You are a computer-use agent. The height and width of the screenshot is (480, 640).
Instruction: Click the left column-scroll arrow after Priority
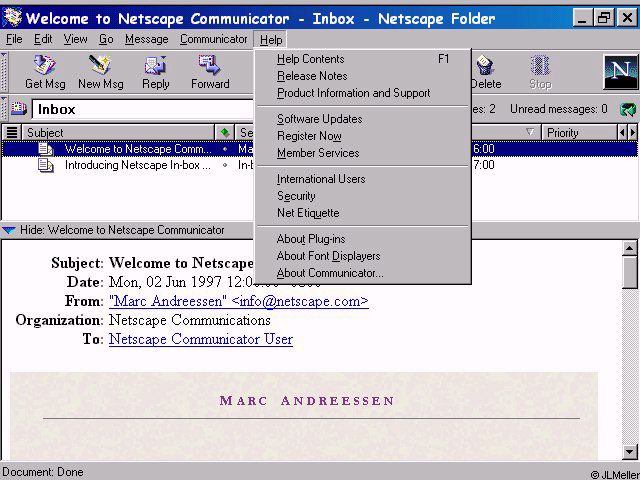pyautogui.click(x=622, y=132)
